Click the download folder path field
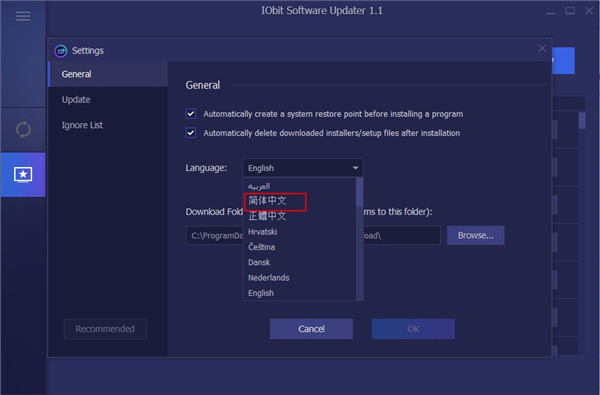This screenshot has height=395, width=600. [313, 235]
